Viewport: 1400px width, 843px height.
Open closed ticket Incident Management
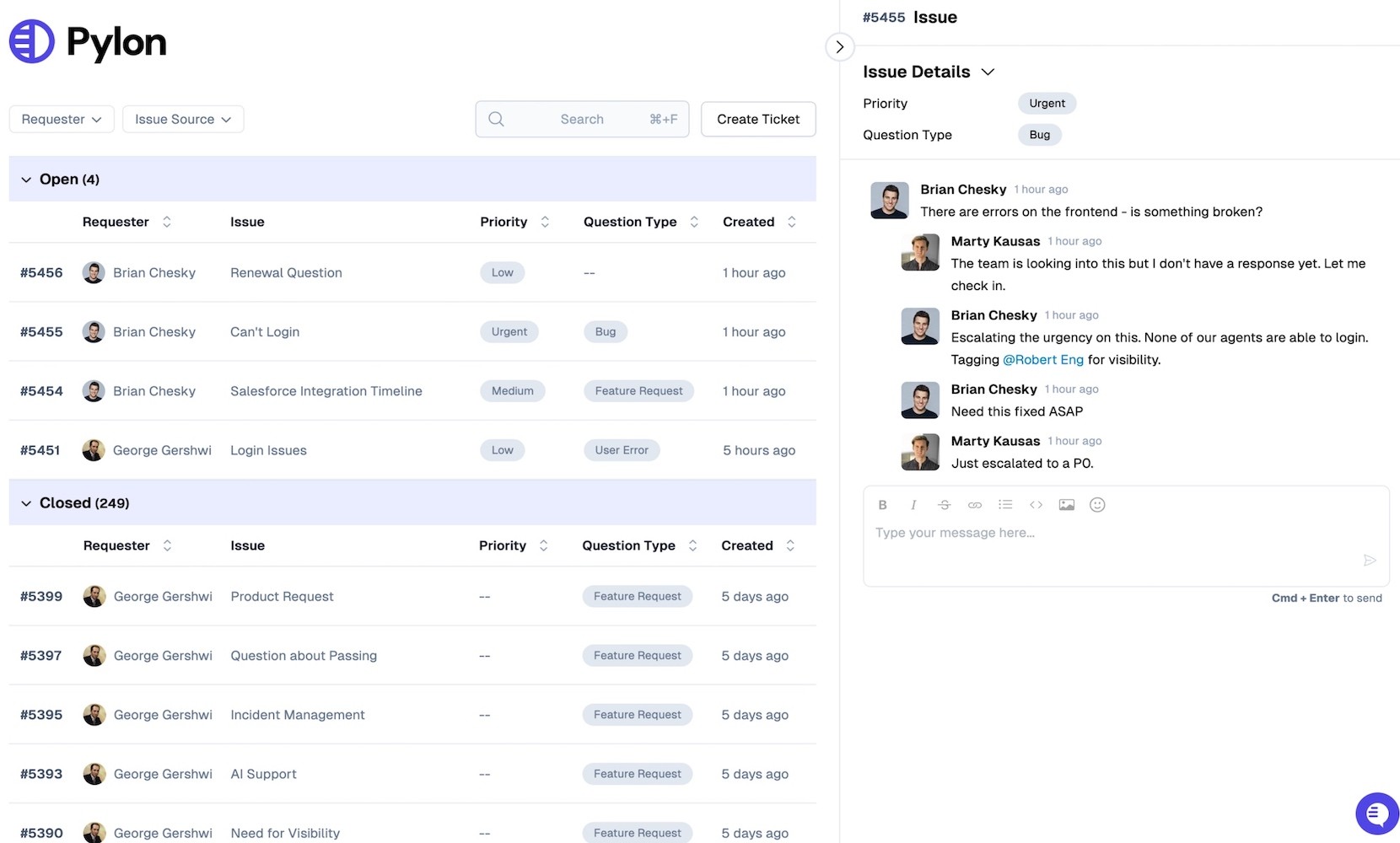pos(412,715)
